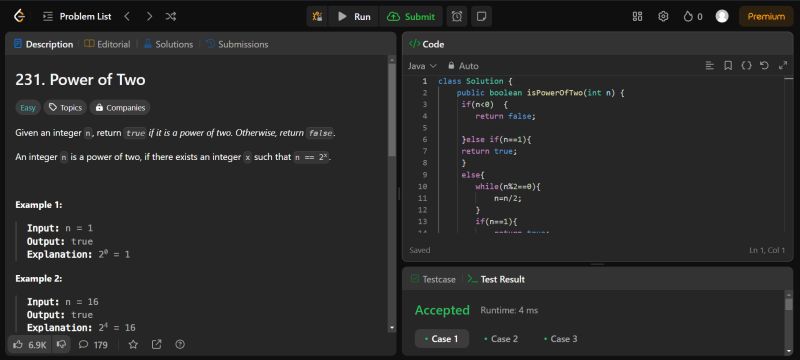Switch to the Description tab
This screenshot has width=800, height=360.
(x=43, y=44)
